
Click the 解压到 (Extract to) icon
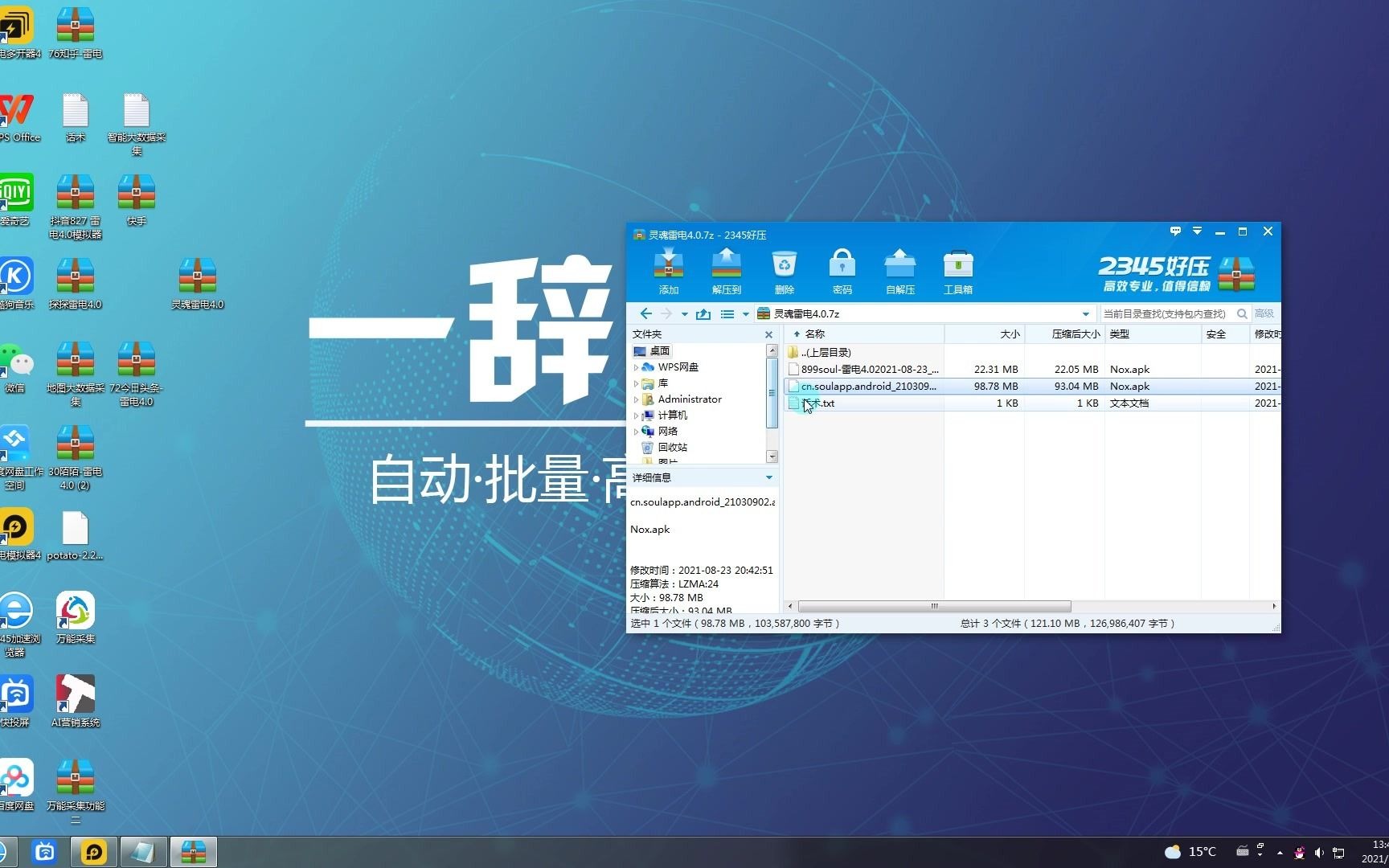[x=727, y=272]
